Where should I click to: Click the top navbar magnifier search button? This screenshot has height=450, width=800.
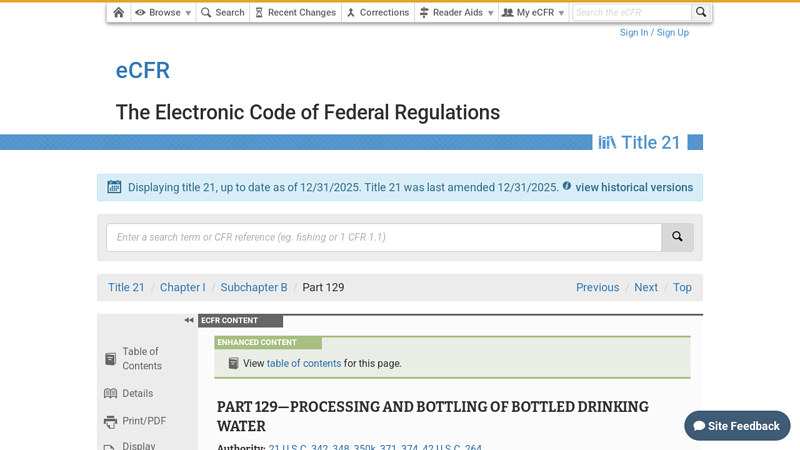[x=701, y=12]
